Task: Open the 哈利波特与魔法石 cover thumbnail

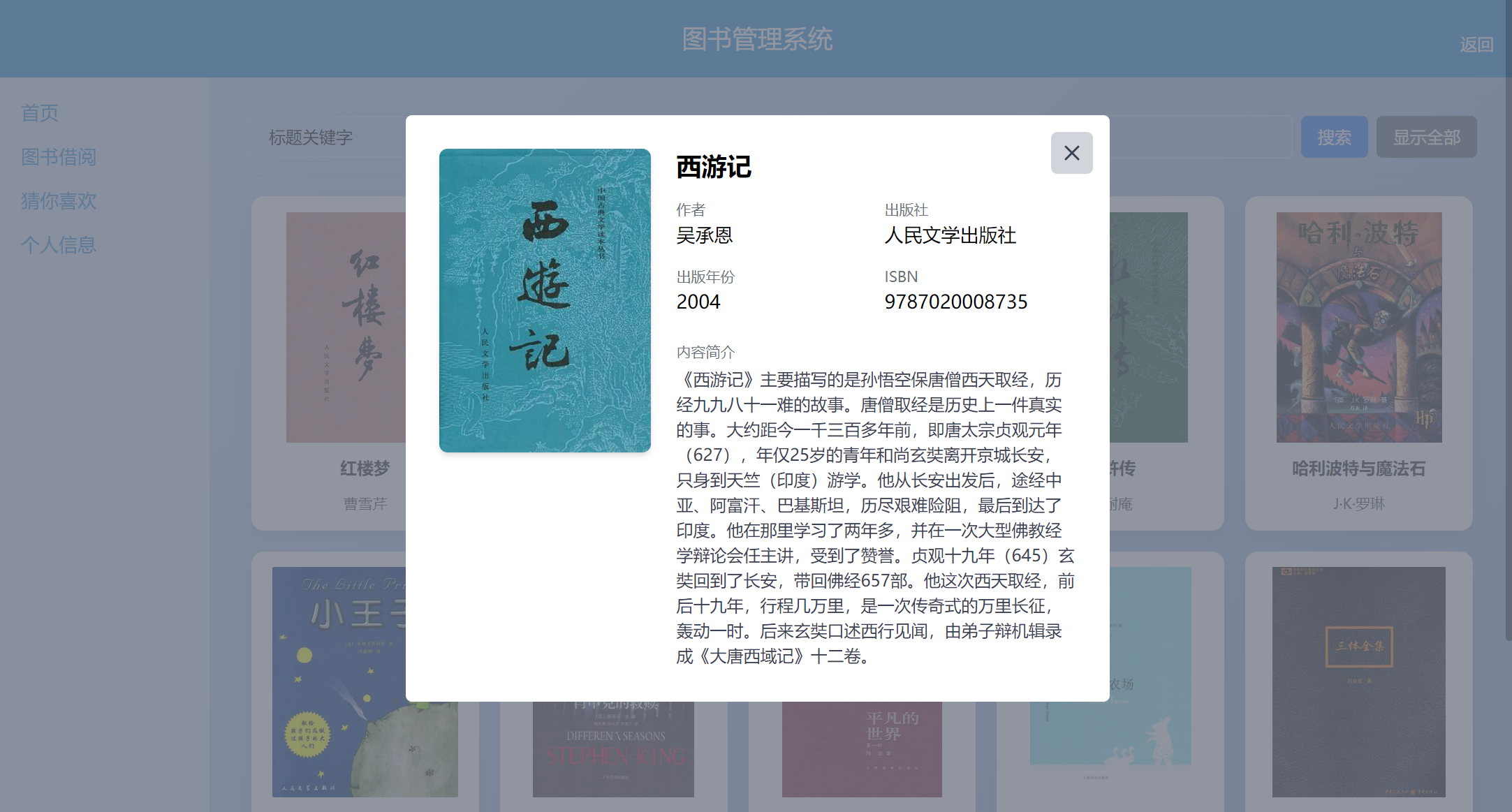Action: coord(1358,327)
